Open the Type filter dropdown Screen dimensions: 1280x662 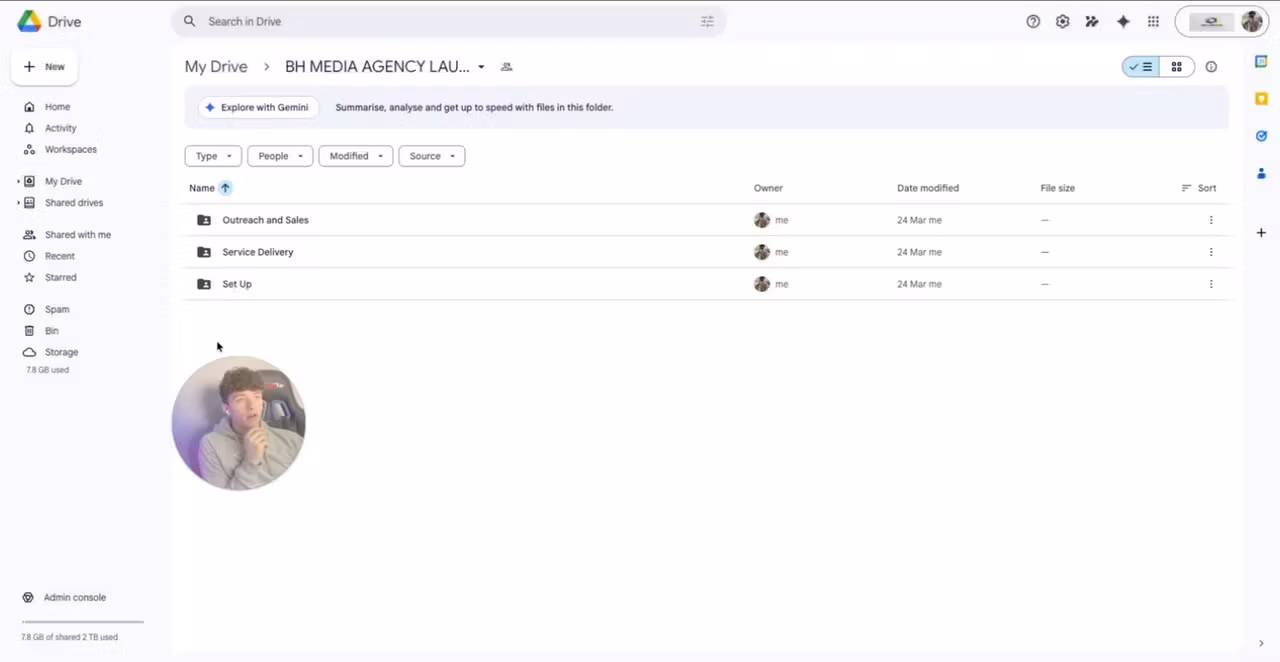(x=212, y=155)
